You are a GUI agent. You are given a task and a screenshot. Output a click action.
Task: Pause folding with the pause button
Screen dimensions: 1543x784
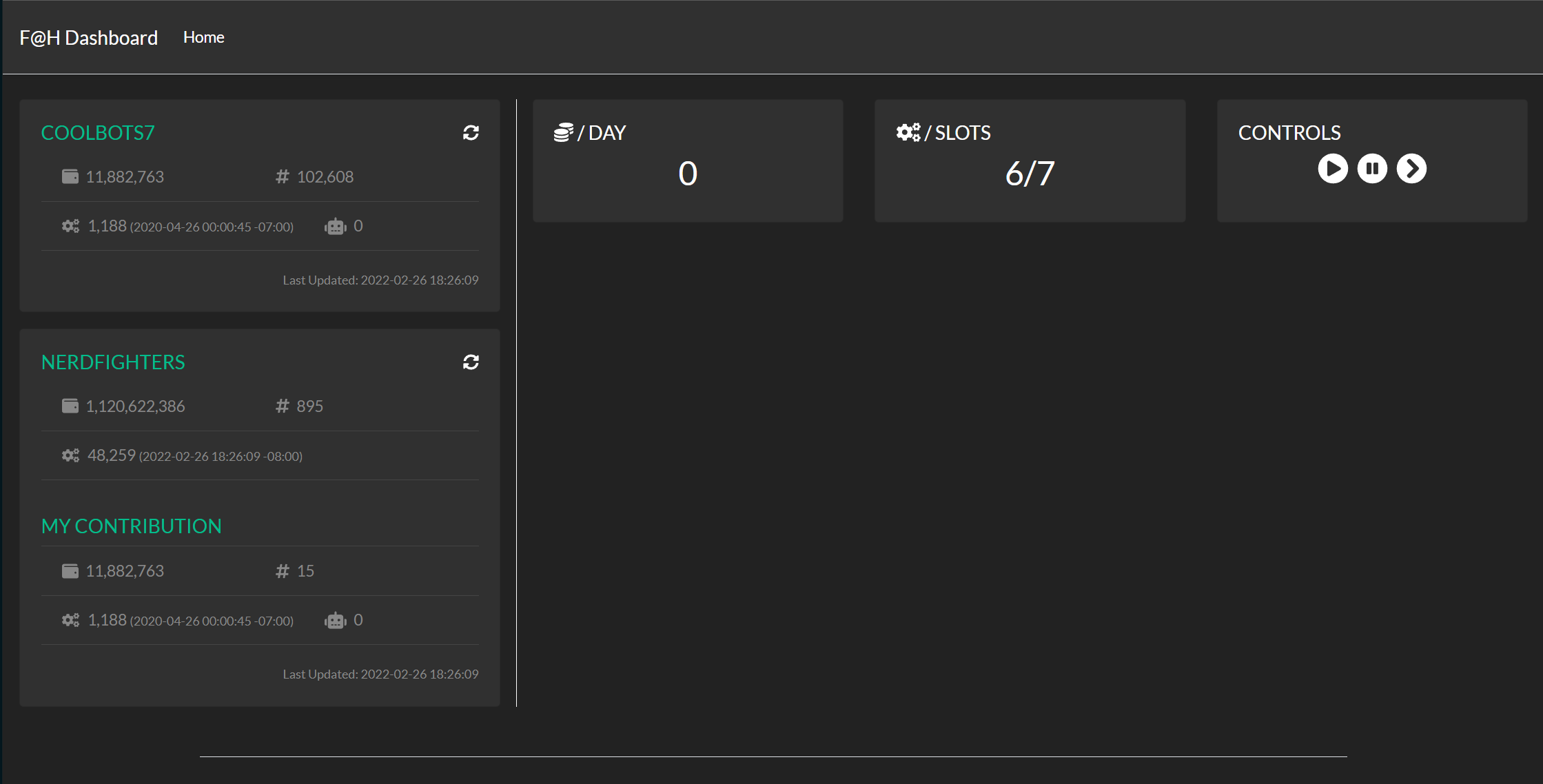tap(1372, 169)
